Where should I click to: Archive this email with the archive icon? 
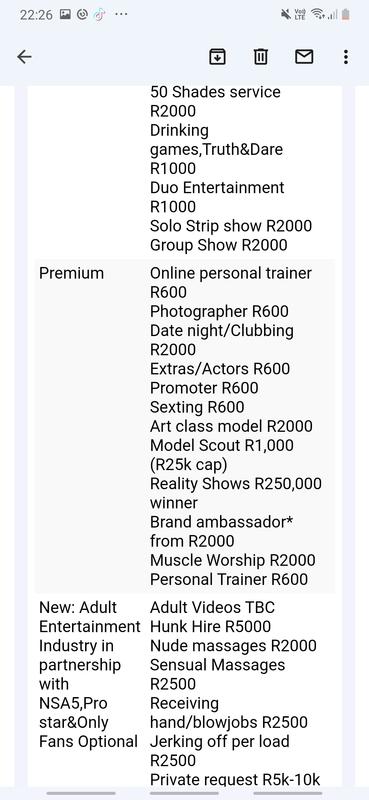(218, 57)
